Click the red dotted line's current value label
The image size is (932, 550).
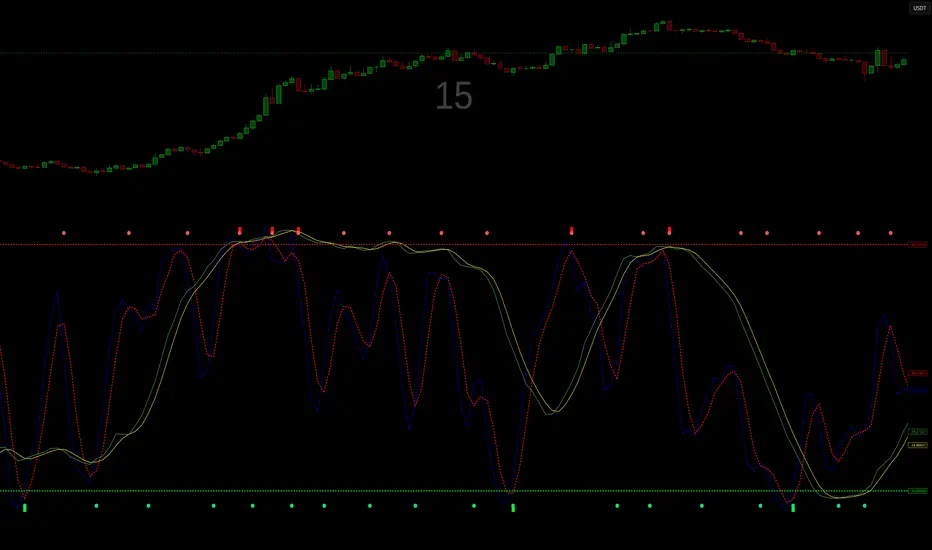918,373
